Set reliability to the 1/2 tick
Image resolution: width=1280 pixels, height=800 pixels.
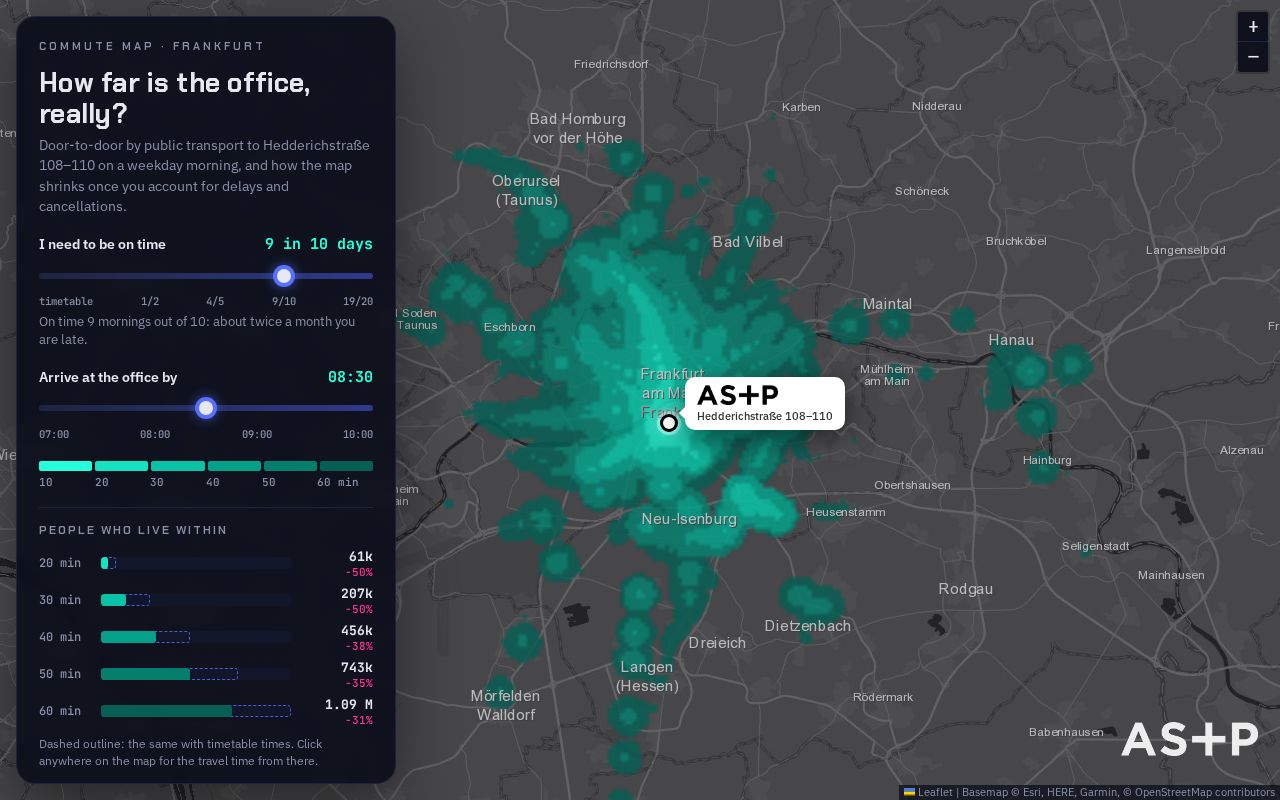tap(150, 301)
